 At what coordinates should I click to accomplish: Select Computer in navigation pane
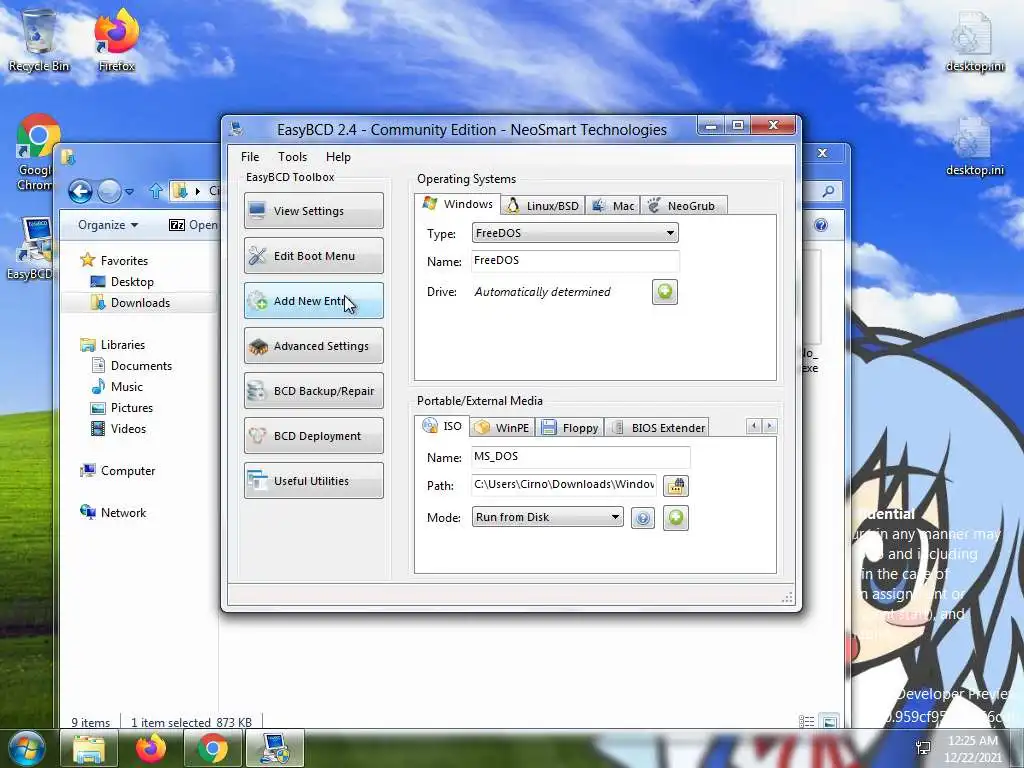[x=118, y=471]
